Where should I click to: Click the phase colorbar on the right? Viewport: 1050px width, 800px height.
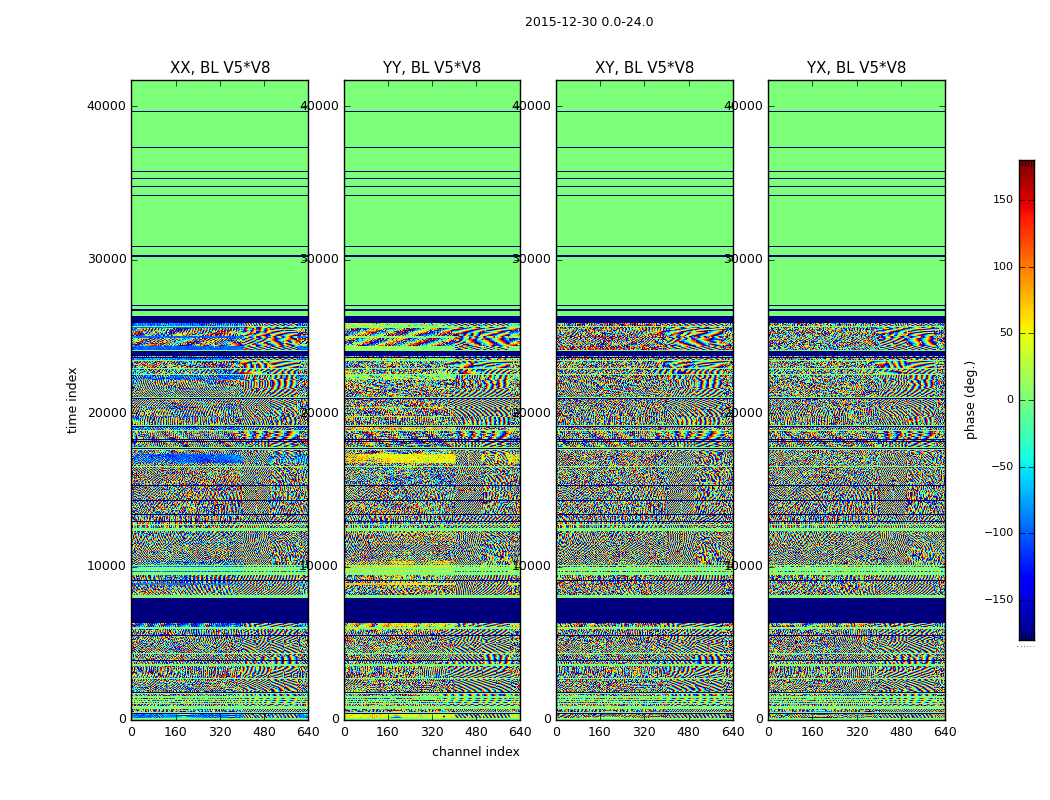1027,400
